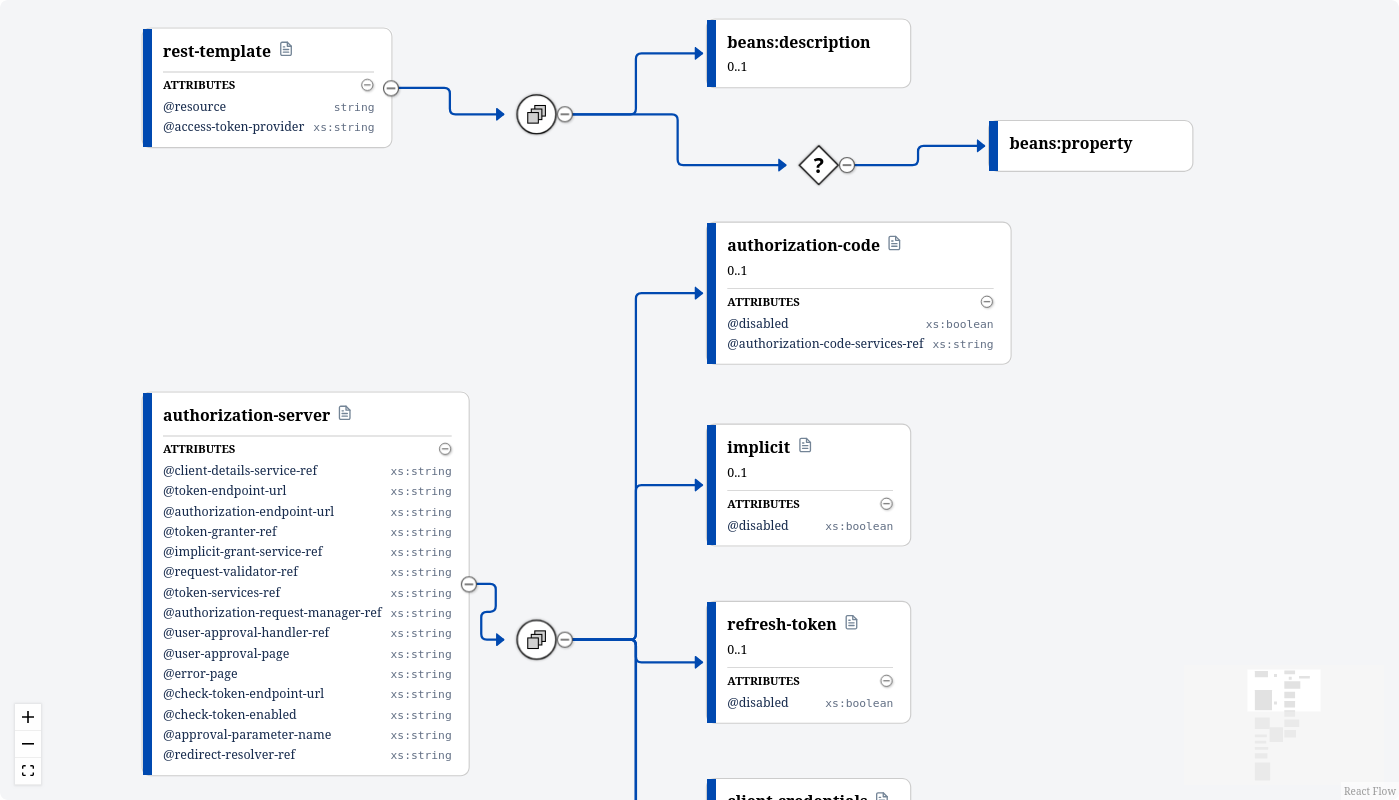Collapse the branch after the choice diamond

point(847,165)
